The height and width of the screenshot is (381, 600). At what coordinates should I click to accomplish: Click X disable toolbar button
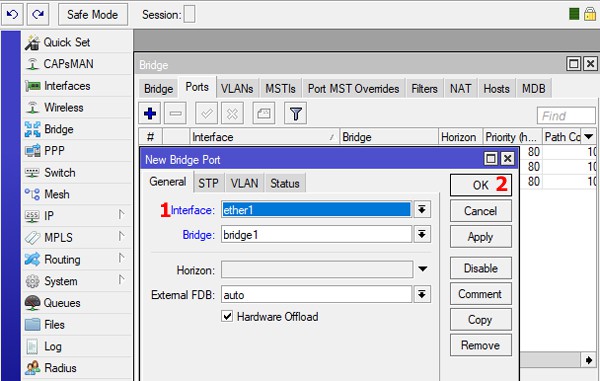[x=232, y=114]
